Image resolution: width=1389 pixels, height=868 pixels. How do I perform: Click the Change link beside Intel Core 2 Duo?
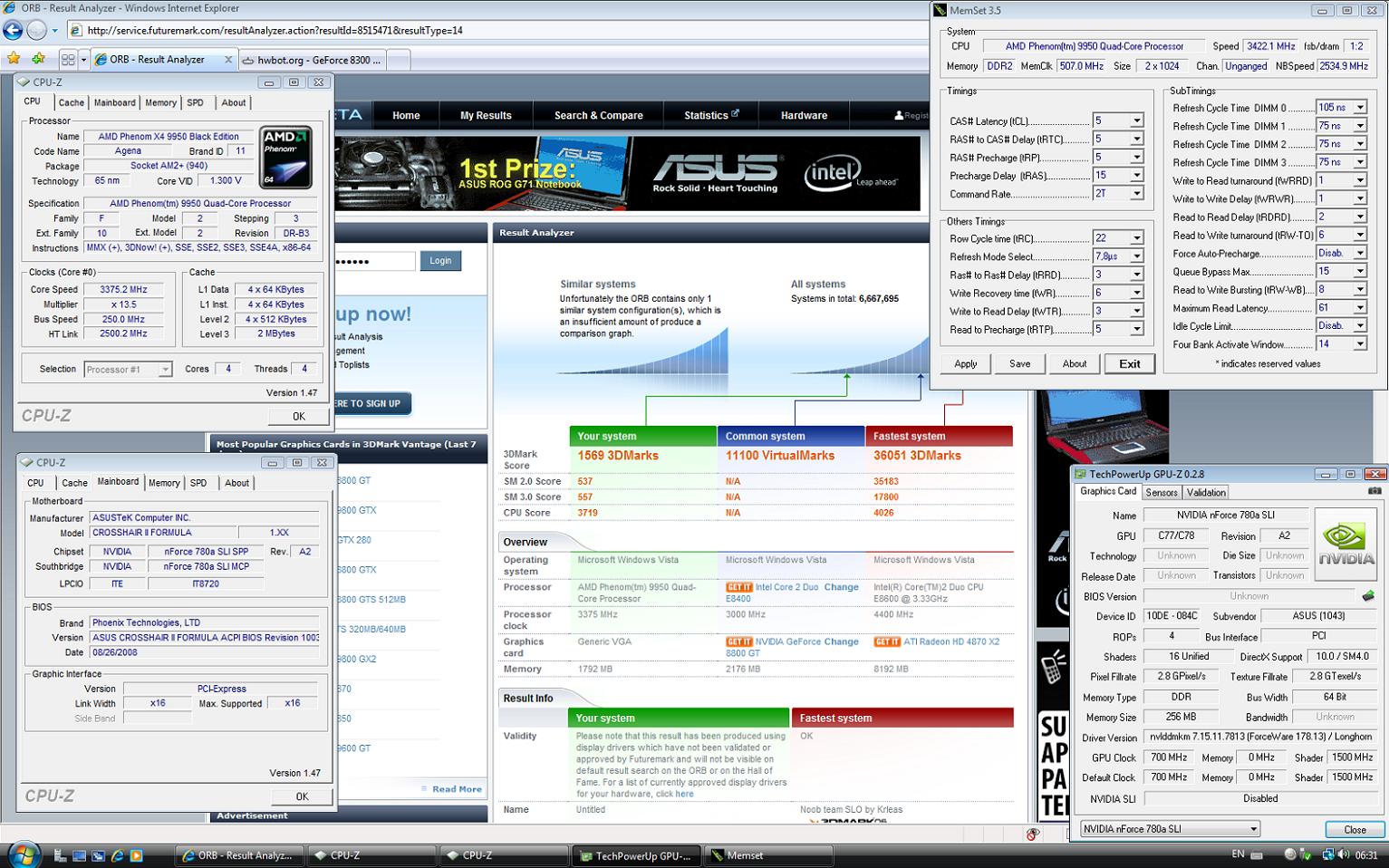point(841,587)
